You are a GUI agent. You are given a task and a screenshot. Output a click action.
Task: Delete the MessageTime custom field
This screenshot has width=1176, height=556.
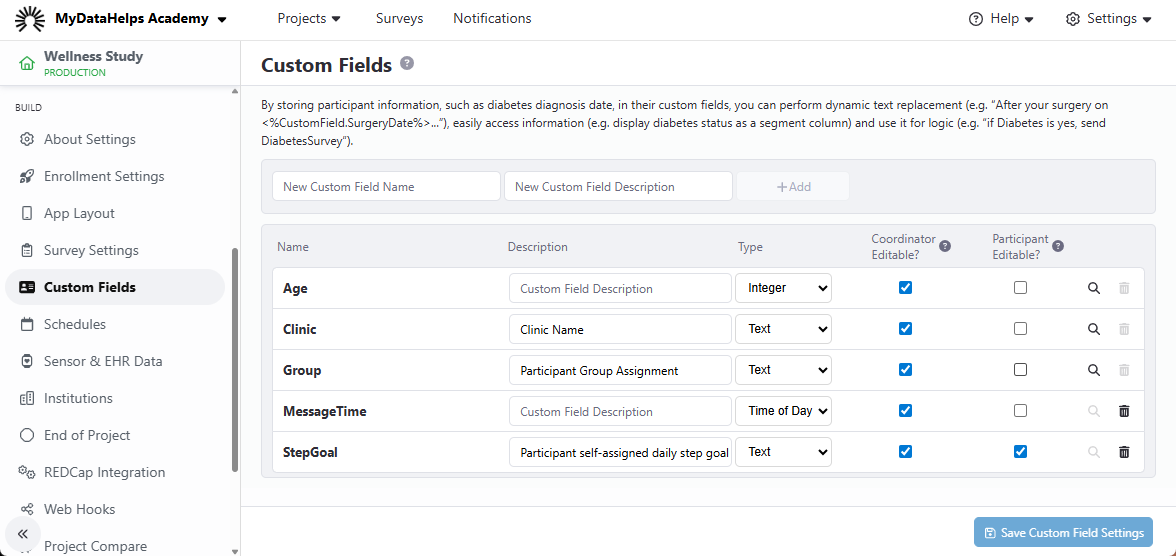pos(1124,411)
